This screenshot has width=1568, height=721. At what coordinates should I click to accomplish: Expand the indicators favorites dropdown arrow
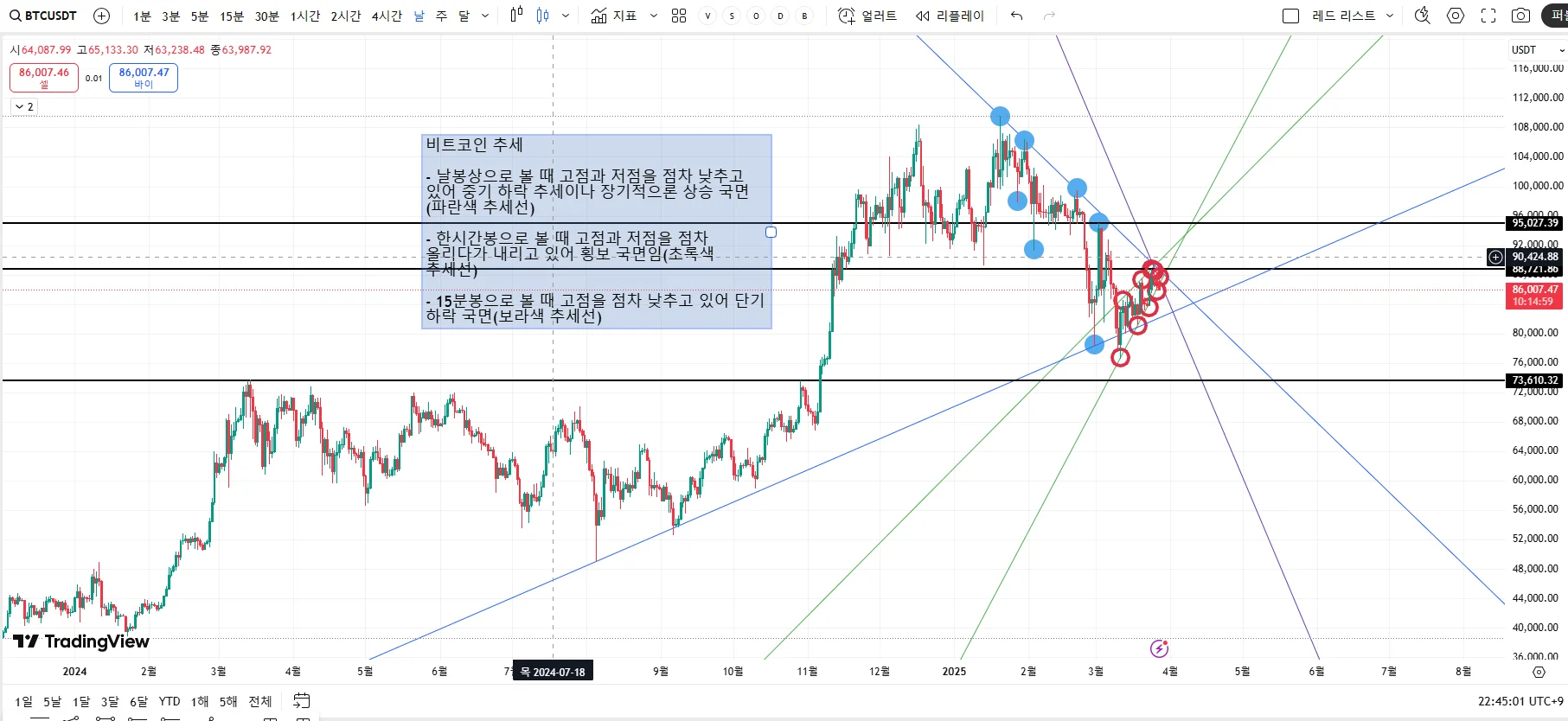tap(653, 16)
